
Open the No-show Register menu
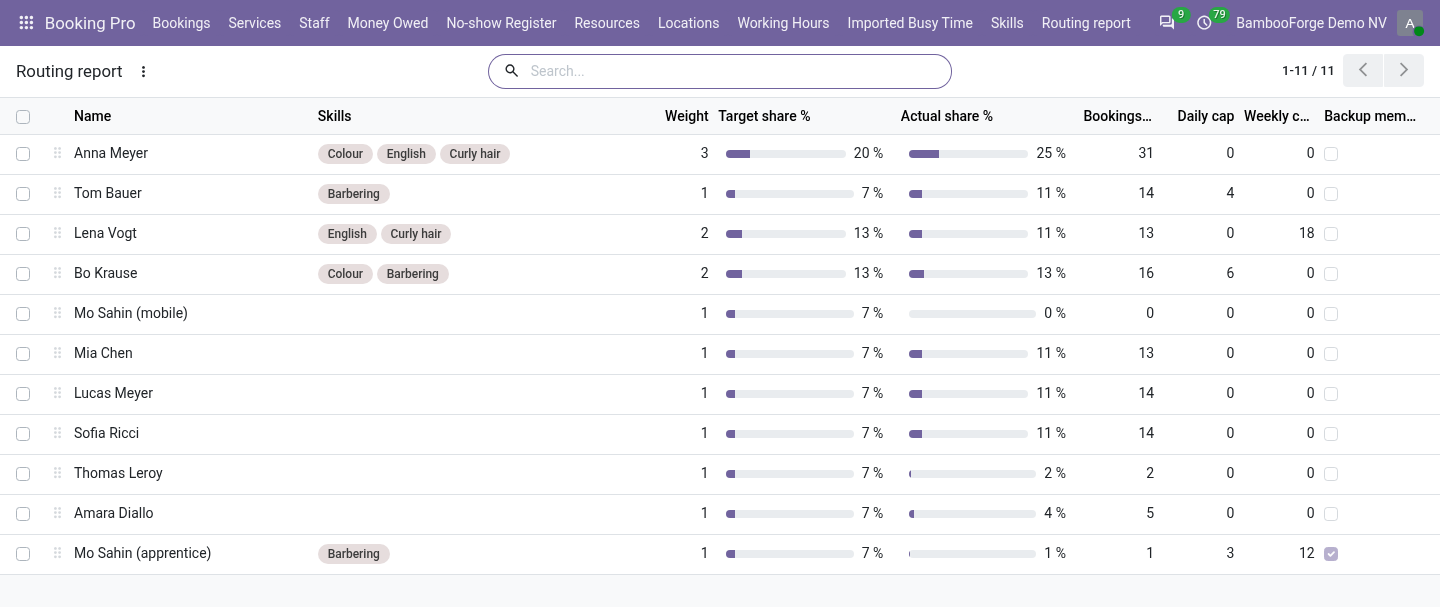tap(501, 23)
